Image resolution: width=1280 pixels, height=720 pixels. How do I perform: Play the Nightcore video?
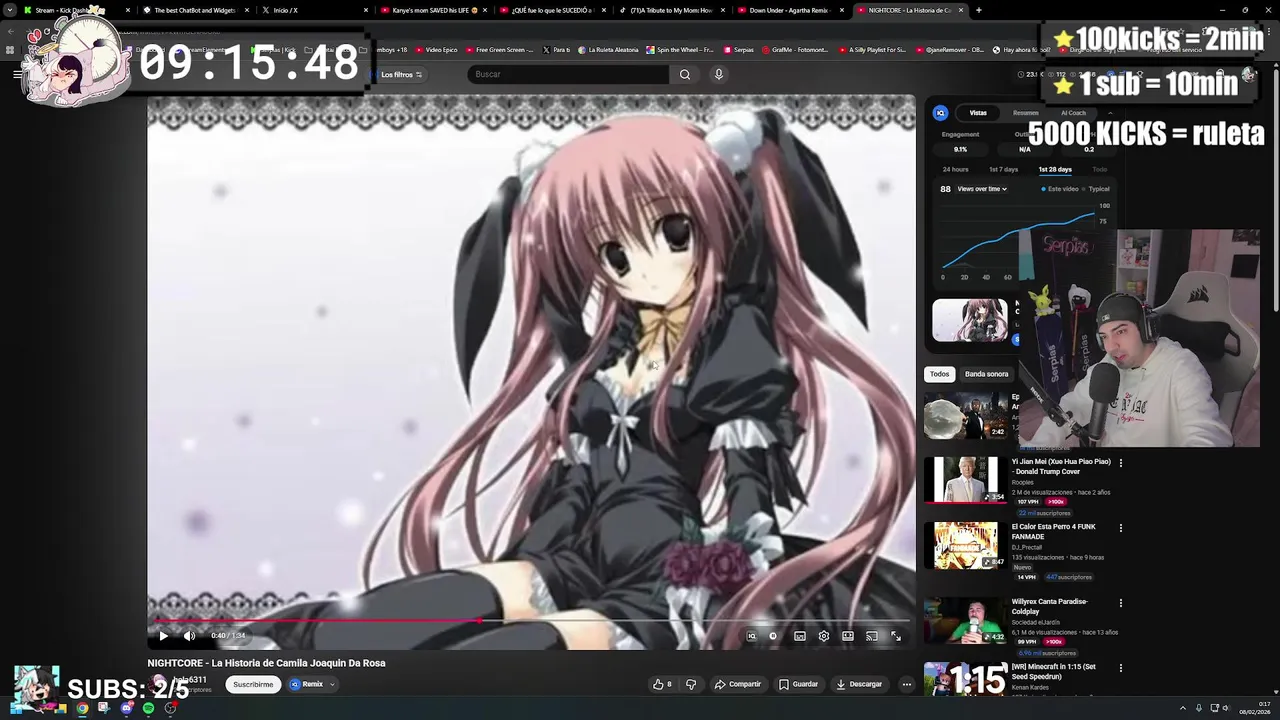[164, 636]
